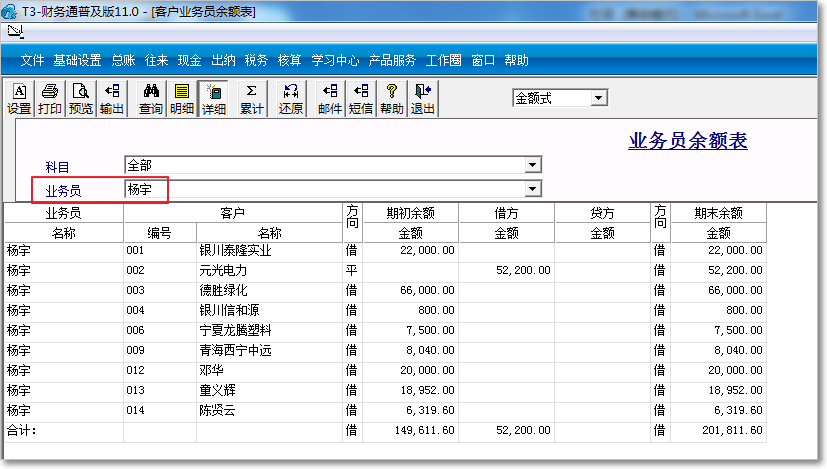
Task: Click the 输出 (Export) toolbar icon
Action: point(112,98)
